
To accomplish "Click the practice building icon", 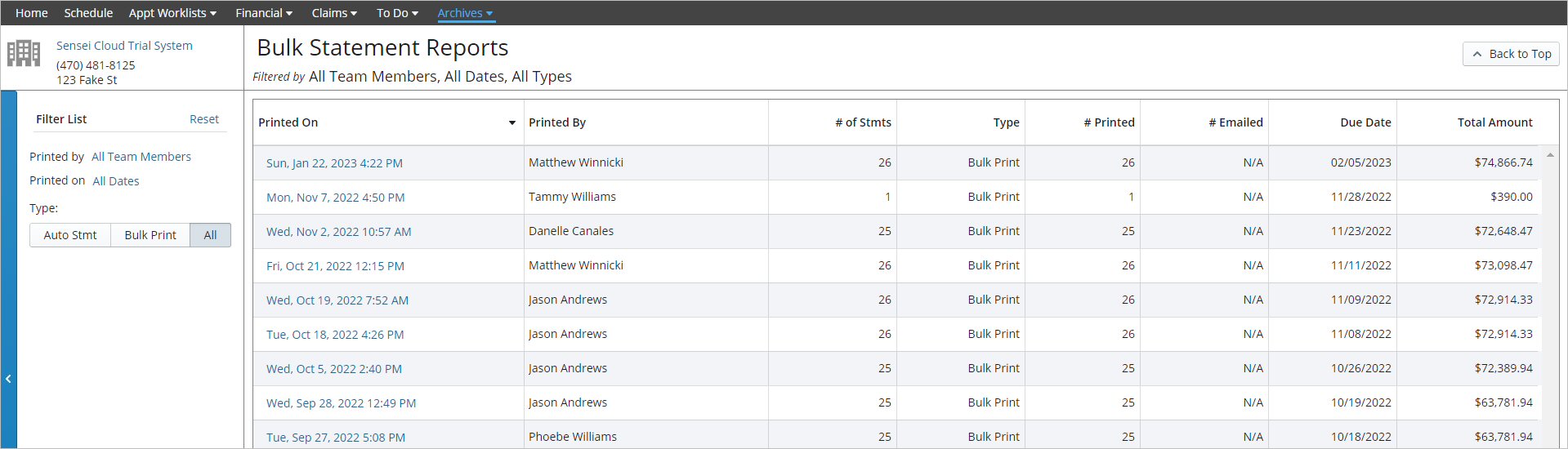I will [24, 53].
